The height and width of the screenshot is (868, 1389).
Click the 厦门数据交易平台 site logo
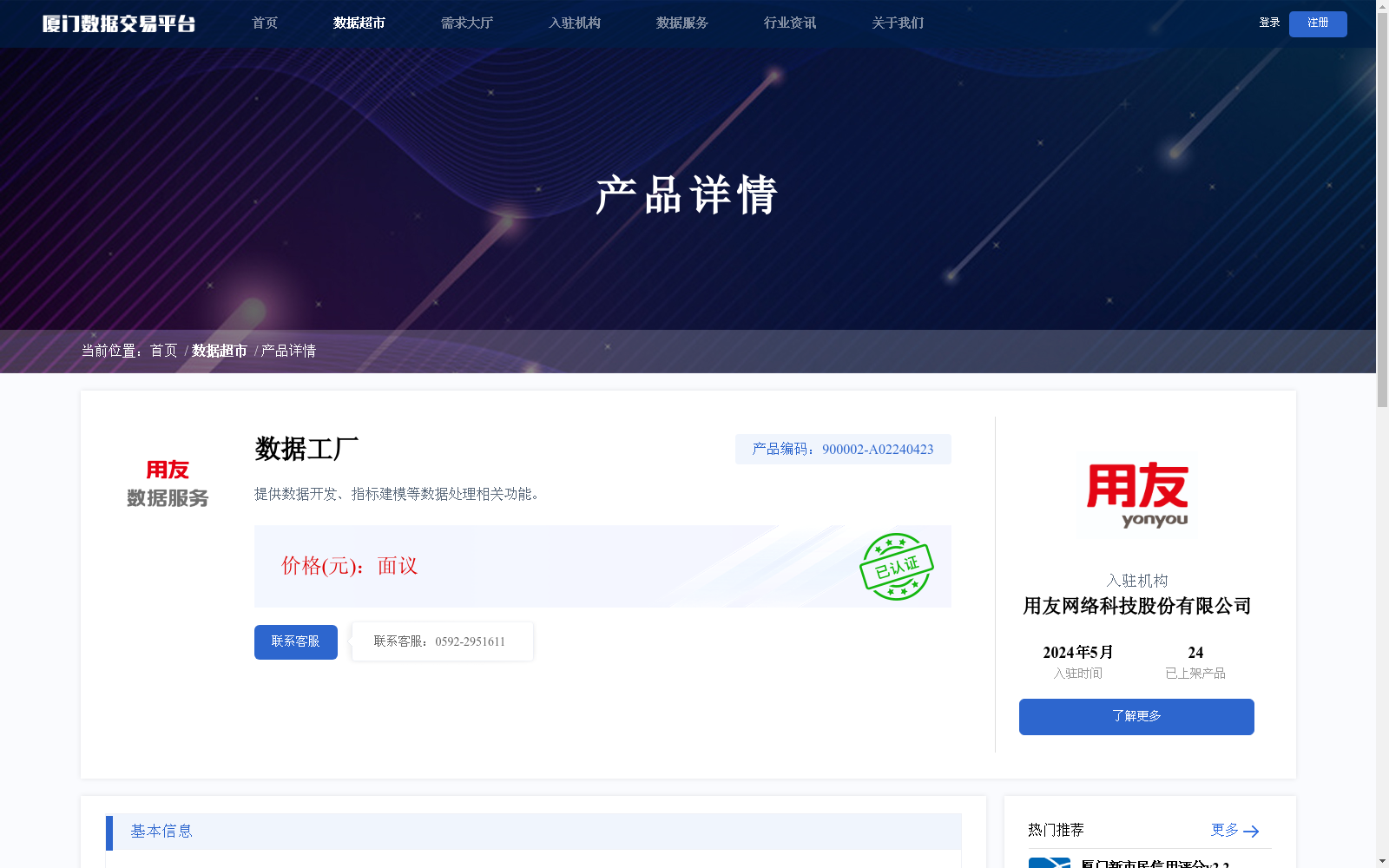119,23
